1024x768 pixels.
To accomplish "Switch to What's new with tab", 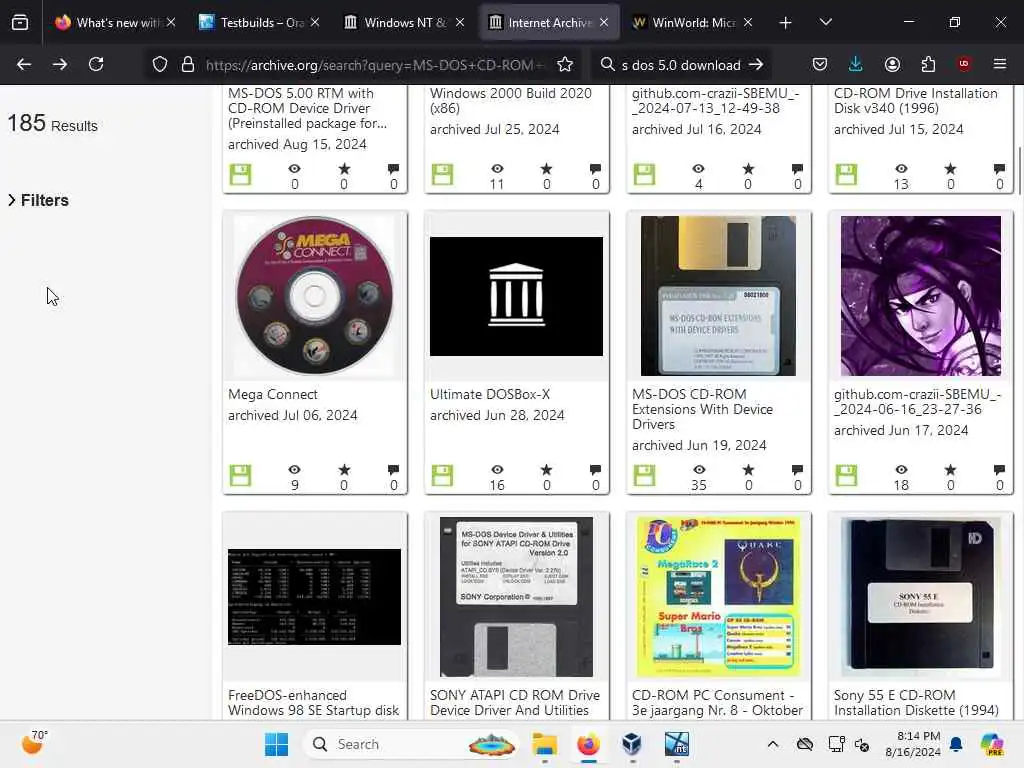I will [x=115, y=23].
